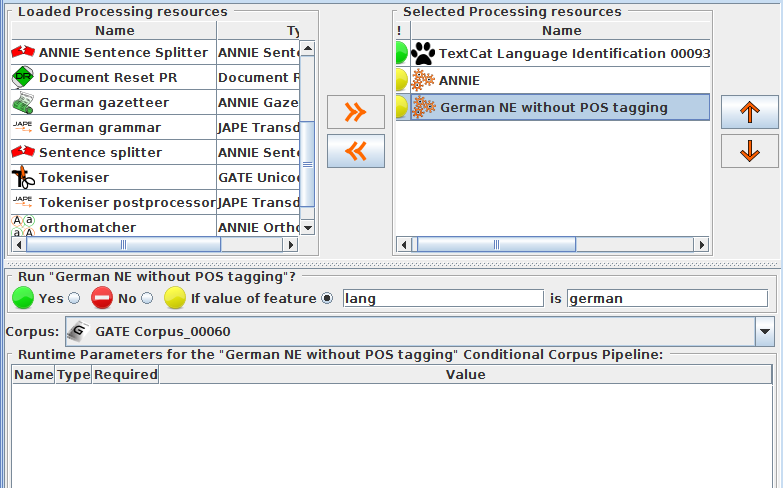Click the German gazetteer icon

click(23, 102)
